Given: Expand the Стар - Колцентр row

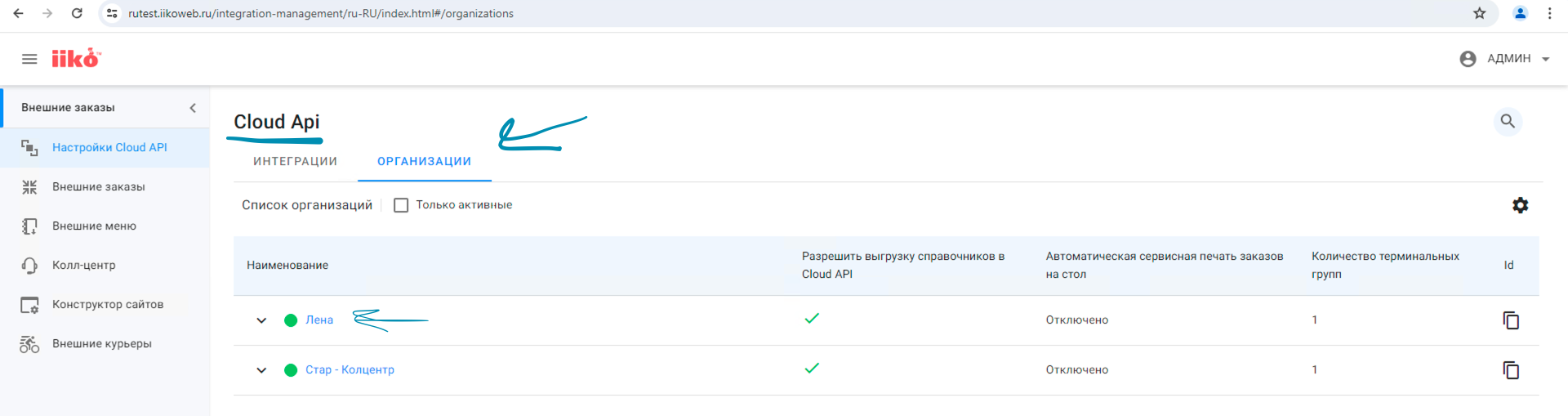Looking at the screenshot, I should click(261, 370).
